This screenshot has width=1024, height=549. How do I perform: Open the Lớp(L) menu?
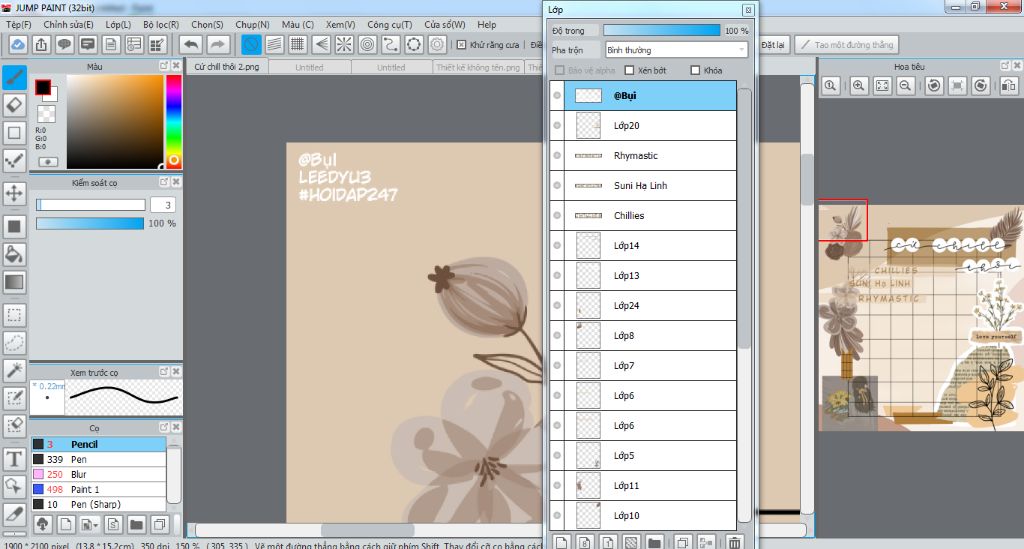coord(118,24)
